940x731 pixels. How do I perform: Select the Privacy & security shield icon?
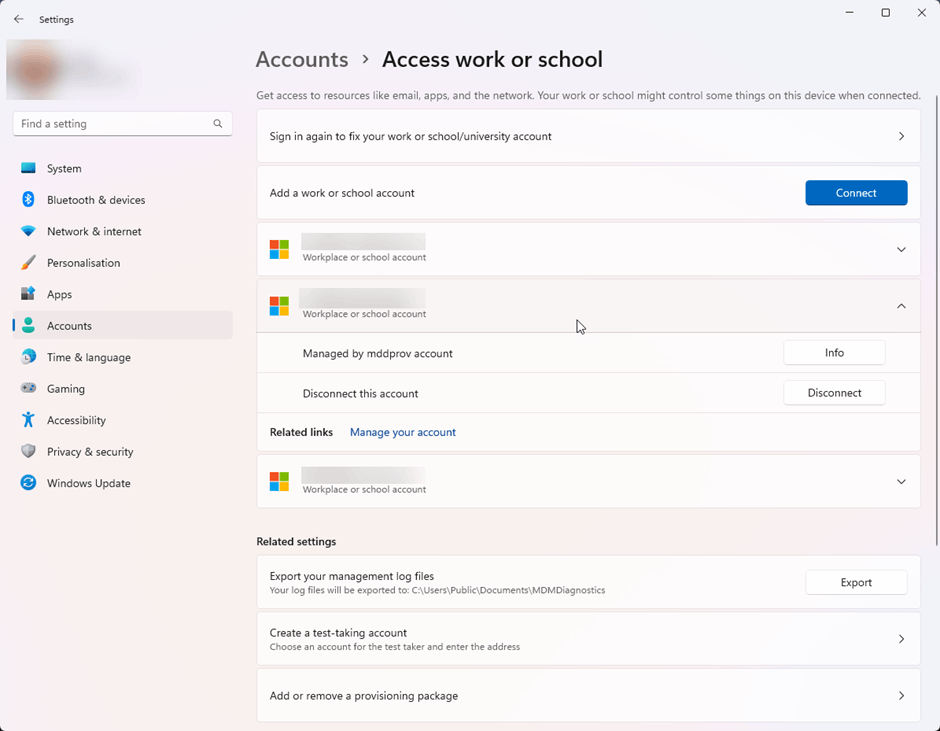[x=28, y=451]
